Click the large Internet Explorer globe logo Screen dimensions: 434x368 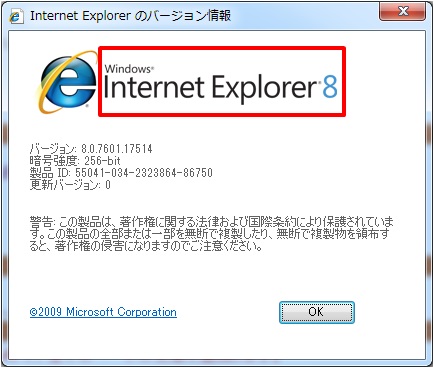point(67,82)
